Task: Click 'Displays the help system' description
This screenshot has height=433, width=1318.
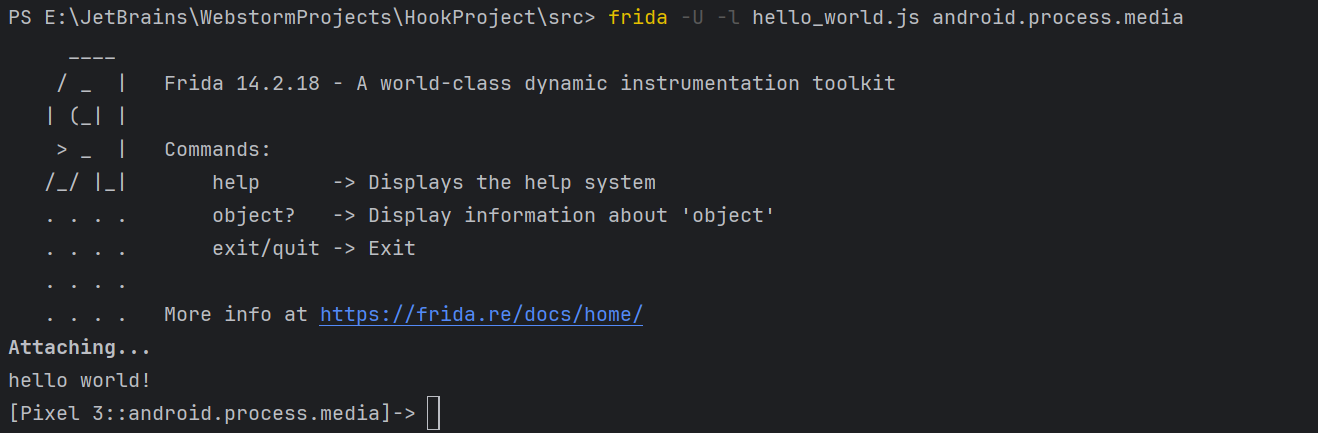Action: tap(512, 183)
